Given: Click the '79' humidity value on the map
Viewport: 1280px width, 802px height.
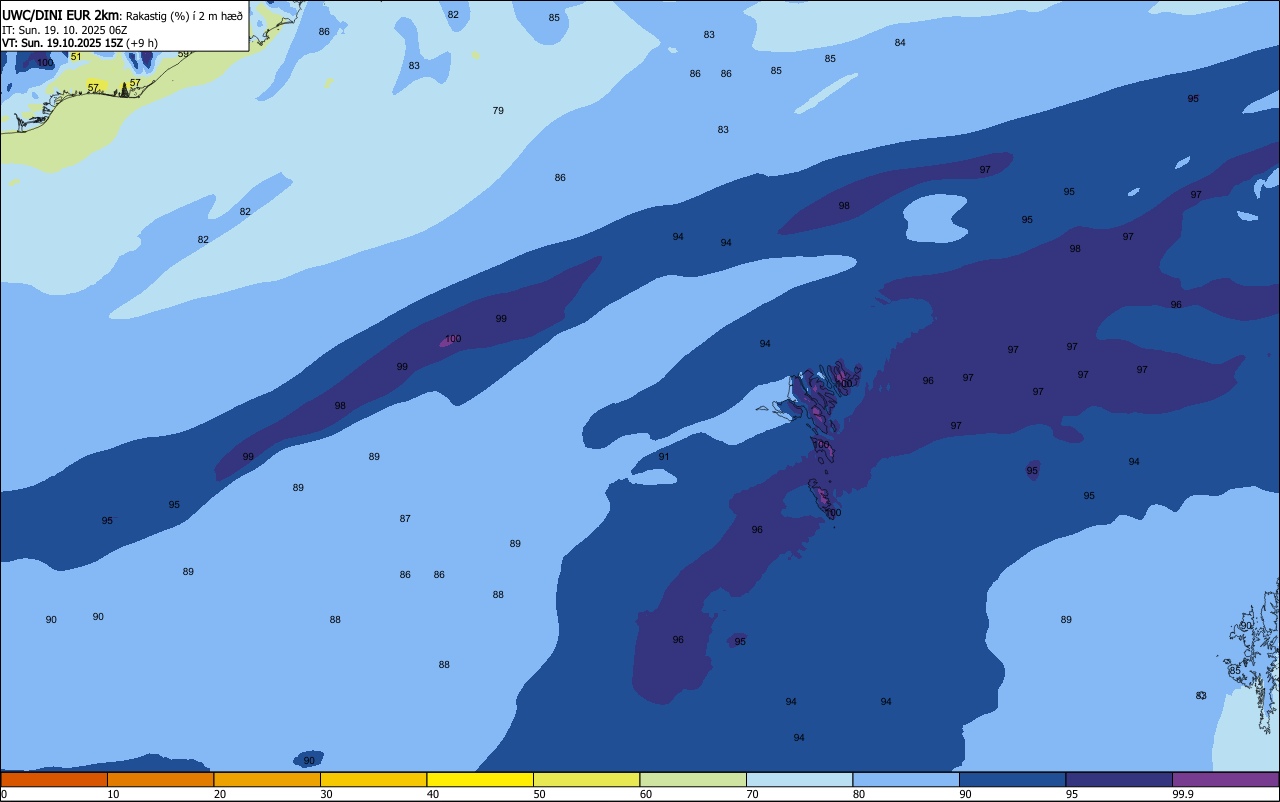Looking at the screenshot, I should pos(498,110).
